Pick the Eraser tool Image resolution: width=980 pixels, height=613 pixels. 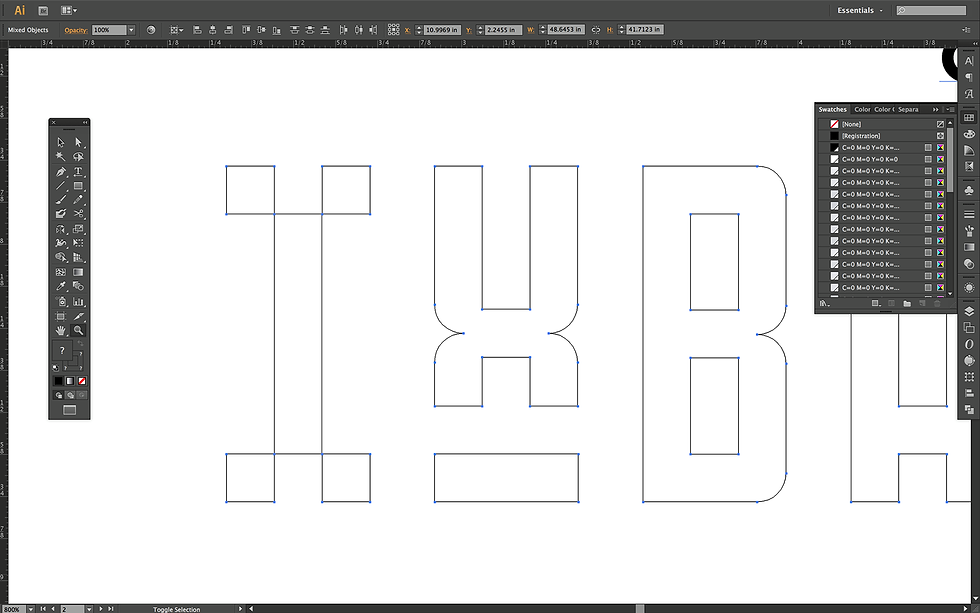tap(61, 214)
